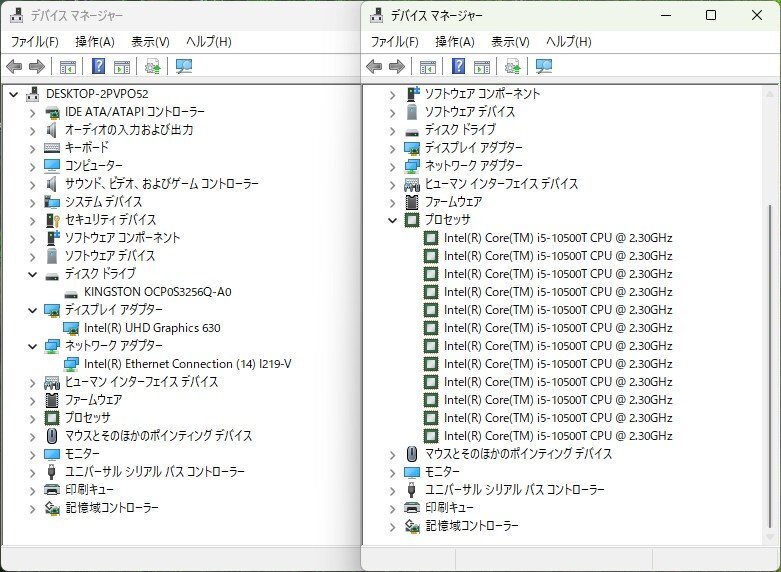Open ヘルプ(H) menu in left window
This screenshot has height=572, width=781.
pyautogui.click(x=209, y=42)
